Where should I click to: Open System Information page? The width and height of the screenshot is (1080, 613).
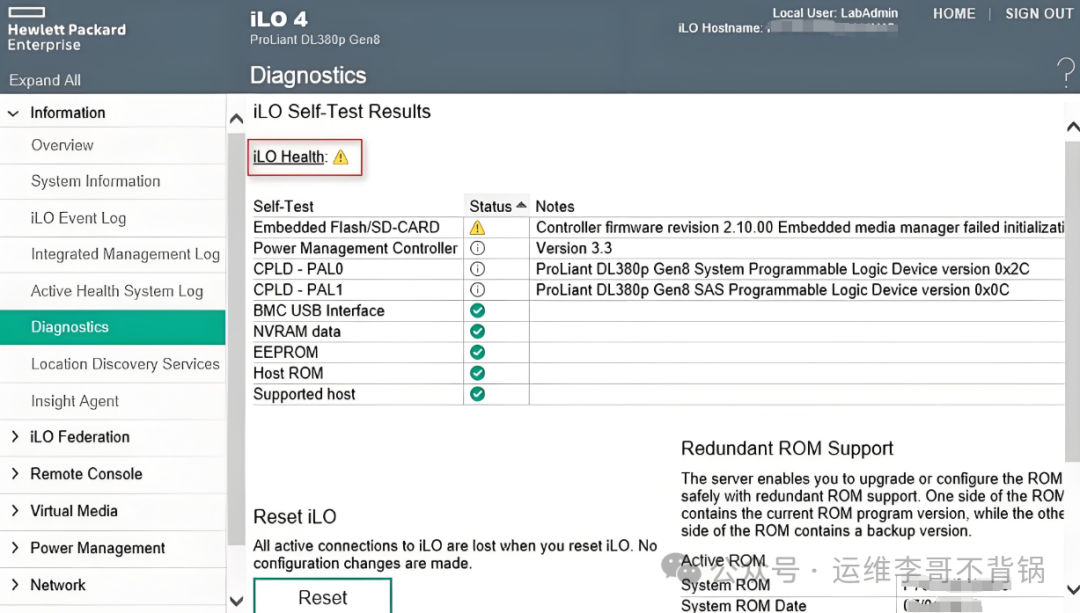tap(96, 181)
